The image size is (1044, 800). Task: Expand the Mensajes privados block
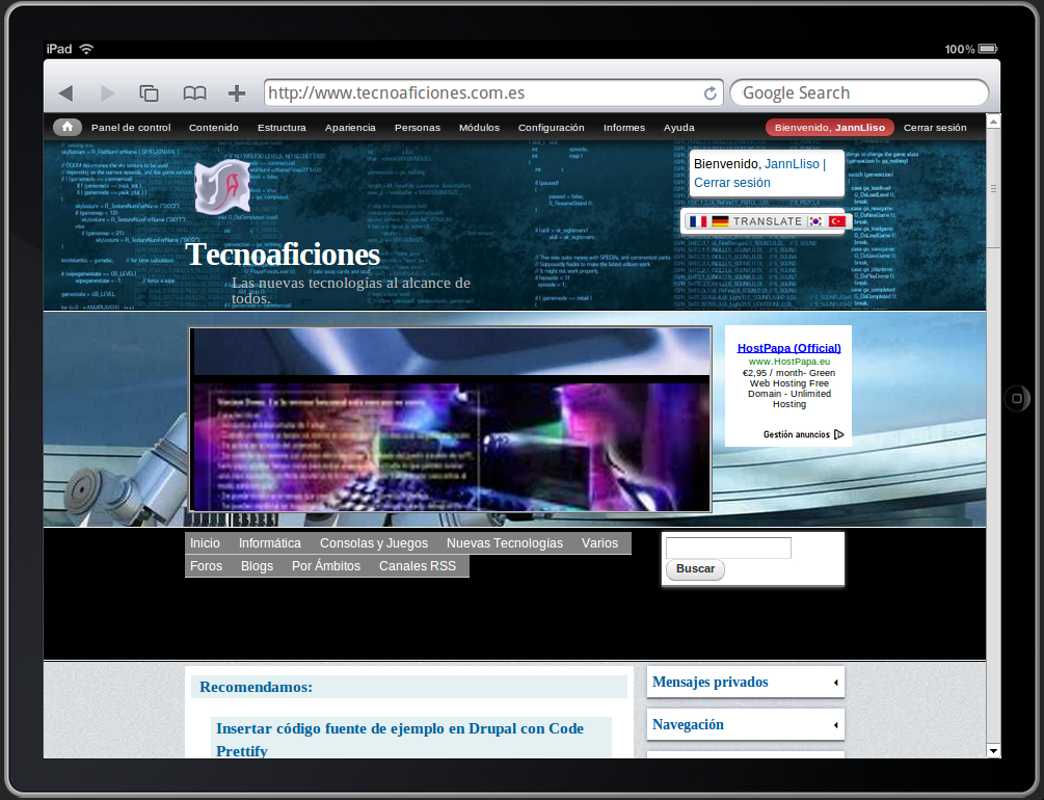pos(835,683)
